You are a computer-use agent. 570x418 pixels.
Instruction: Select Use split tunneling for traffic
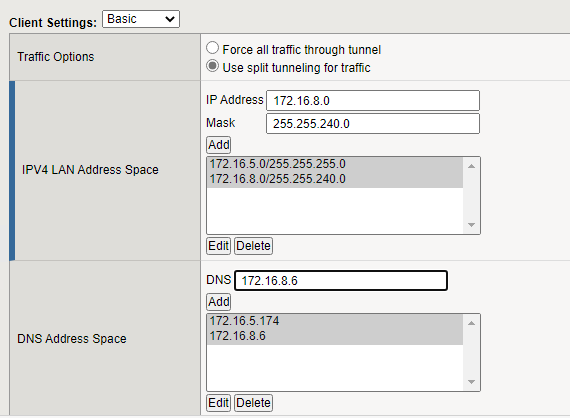[212, 66]
